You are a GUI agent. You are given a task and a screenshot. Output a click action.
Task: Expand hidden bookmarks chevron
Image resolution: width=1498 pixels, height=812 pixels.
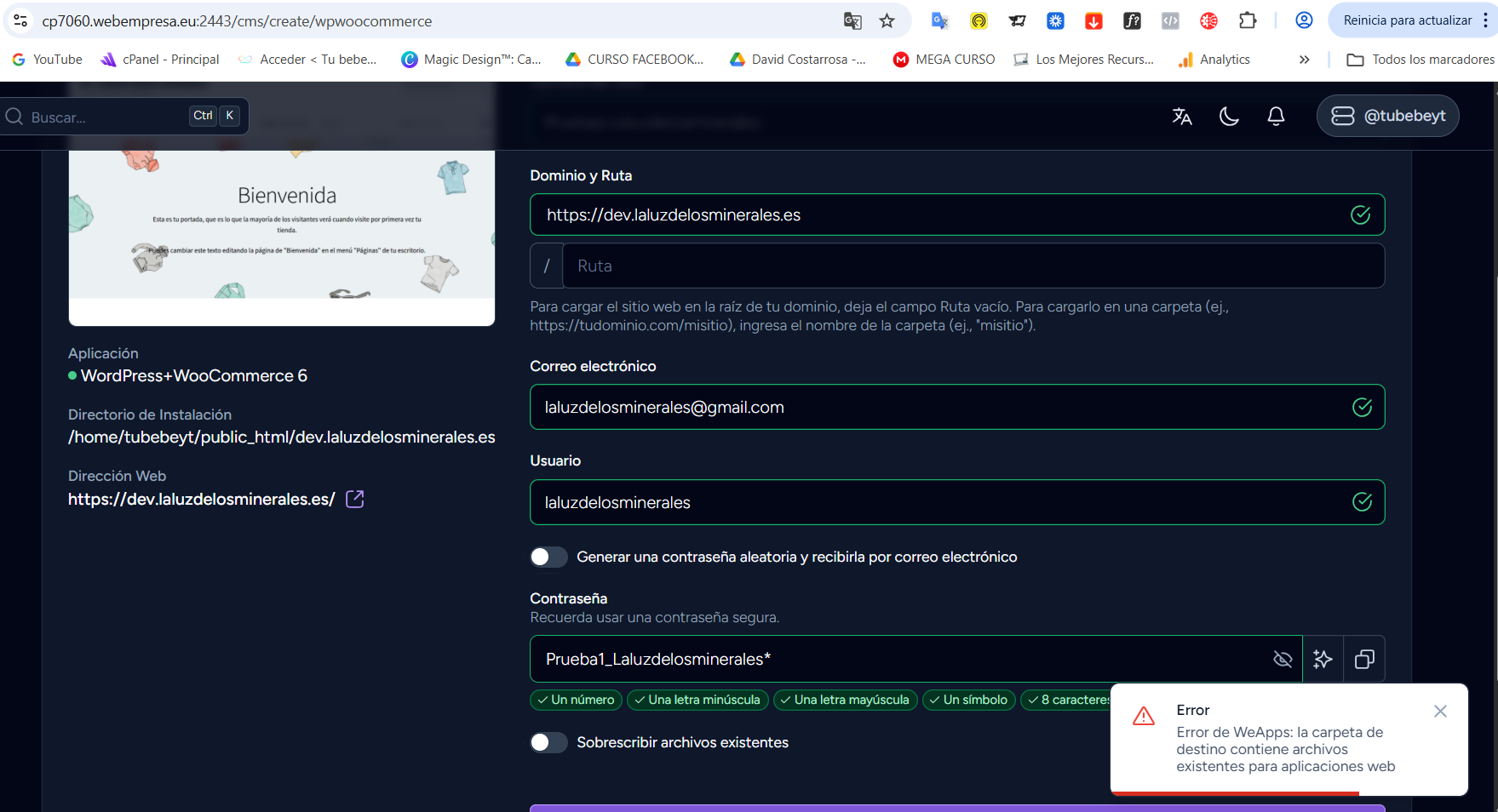(1304, 60)
